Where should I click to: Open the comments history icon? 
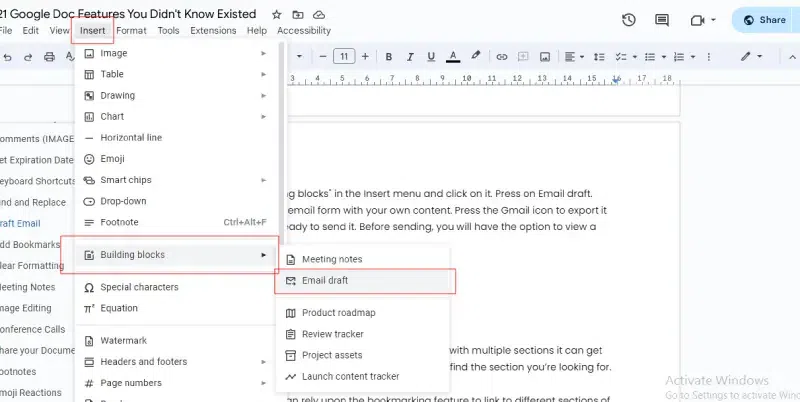662,20
